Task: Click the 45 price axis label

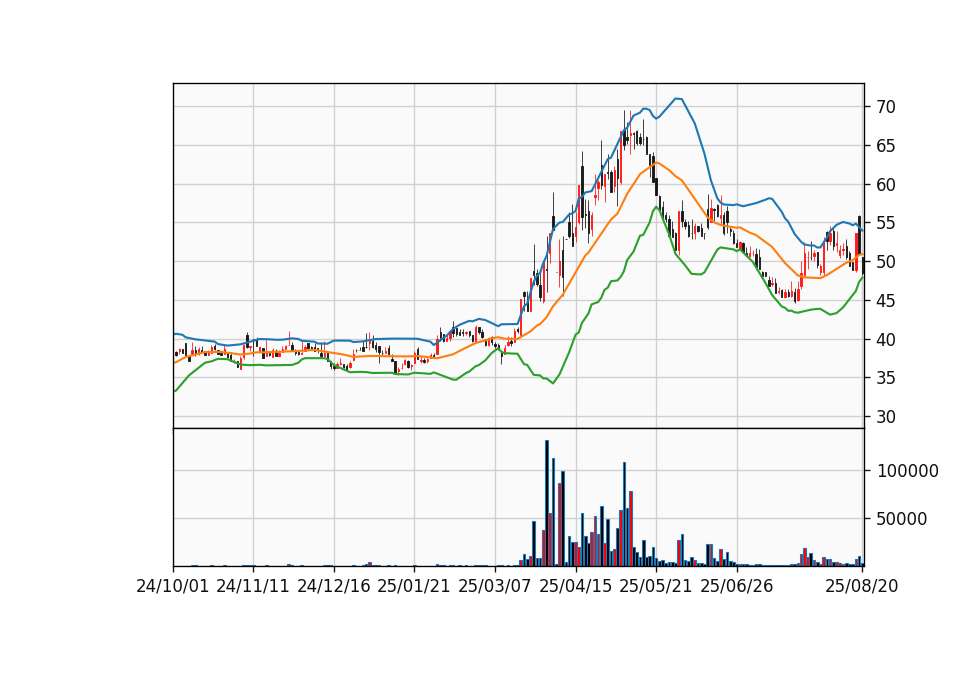Action: 886,301
